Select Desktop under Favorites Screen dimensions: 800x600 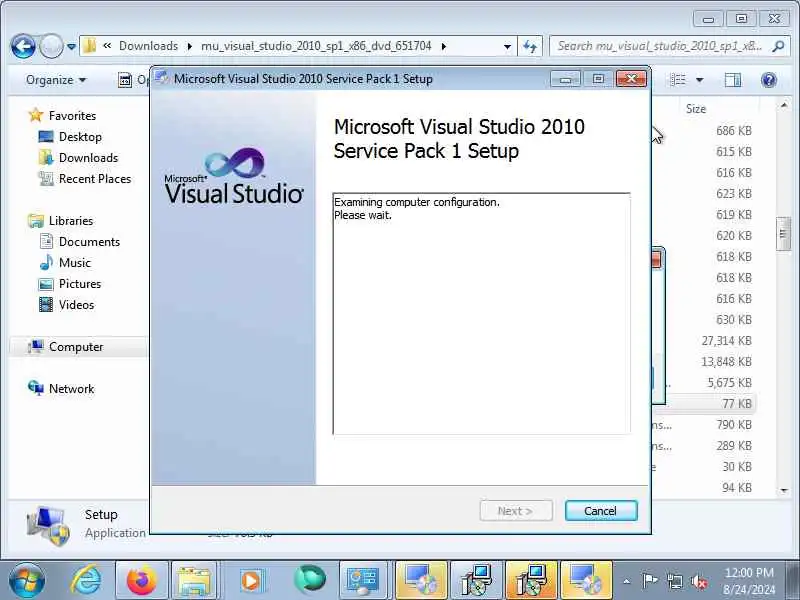coord(80,137)
